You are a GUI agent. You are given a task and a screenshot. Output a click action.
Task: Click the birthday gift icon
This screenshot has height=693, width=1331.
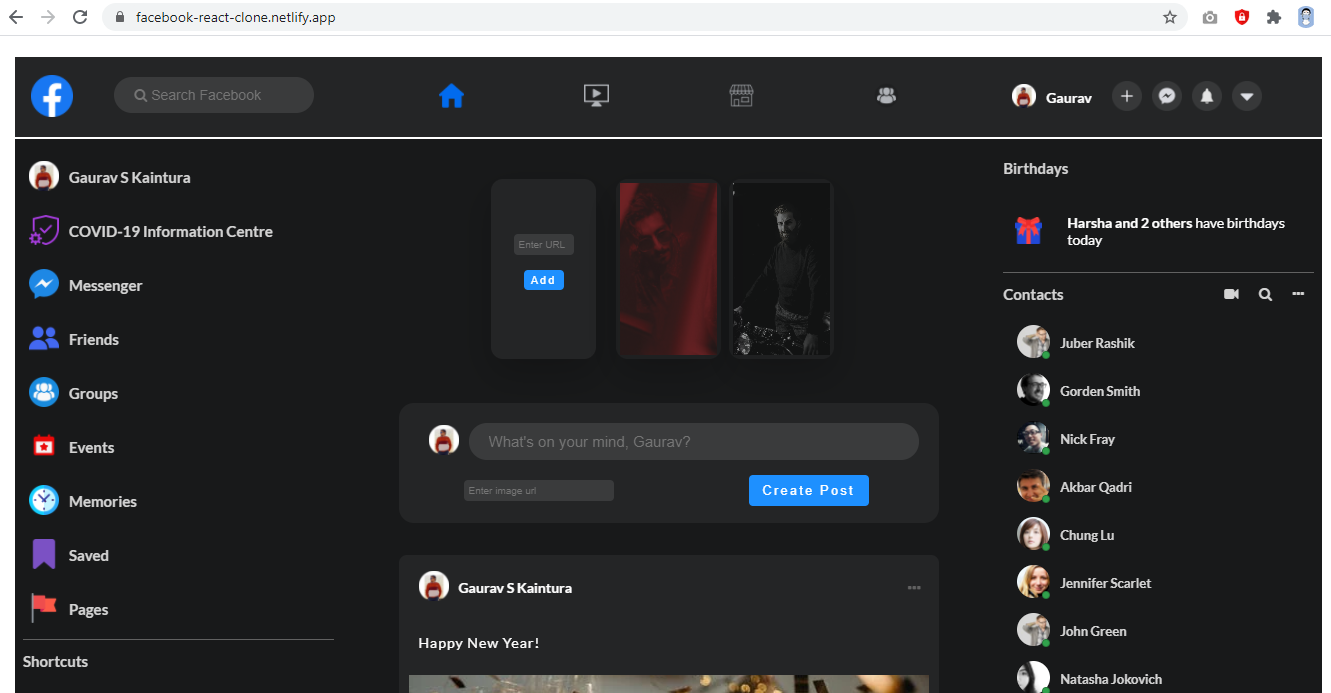pyautogui.click(x=1028, y=231)
